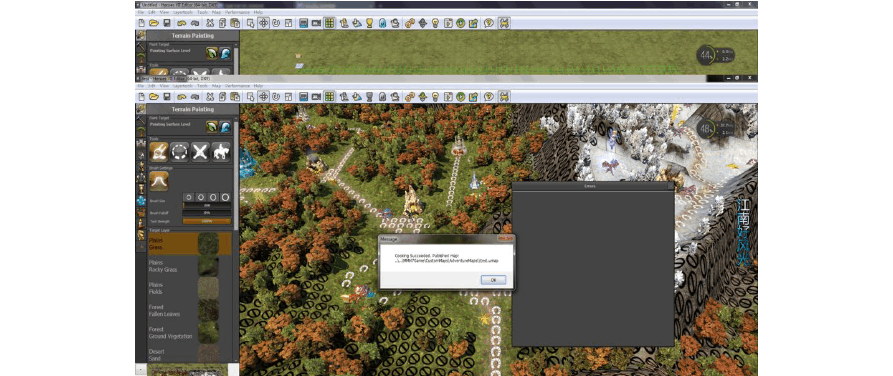Click the magnet snap icon in front toolbar
Image resolution: width=893 pixels, height=376 pixels.
(x=276, y=96)
